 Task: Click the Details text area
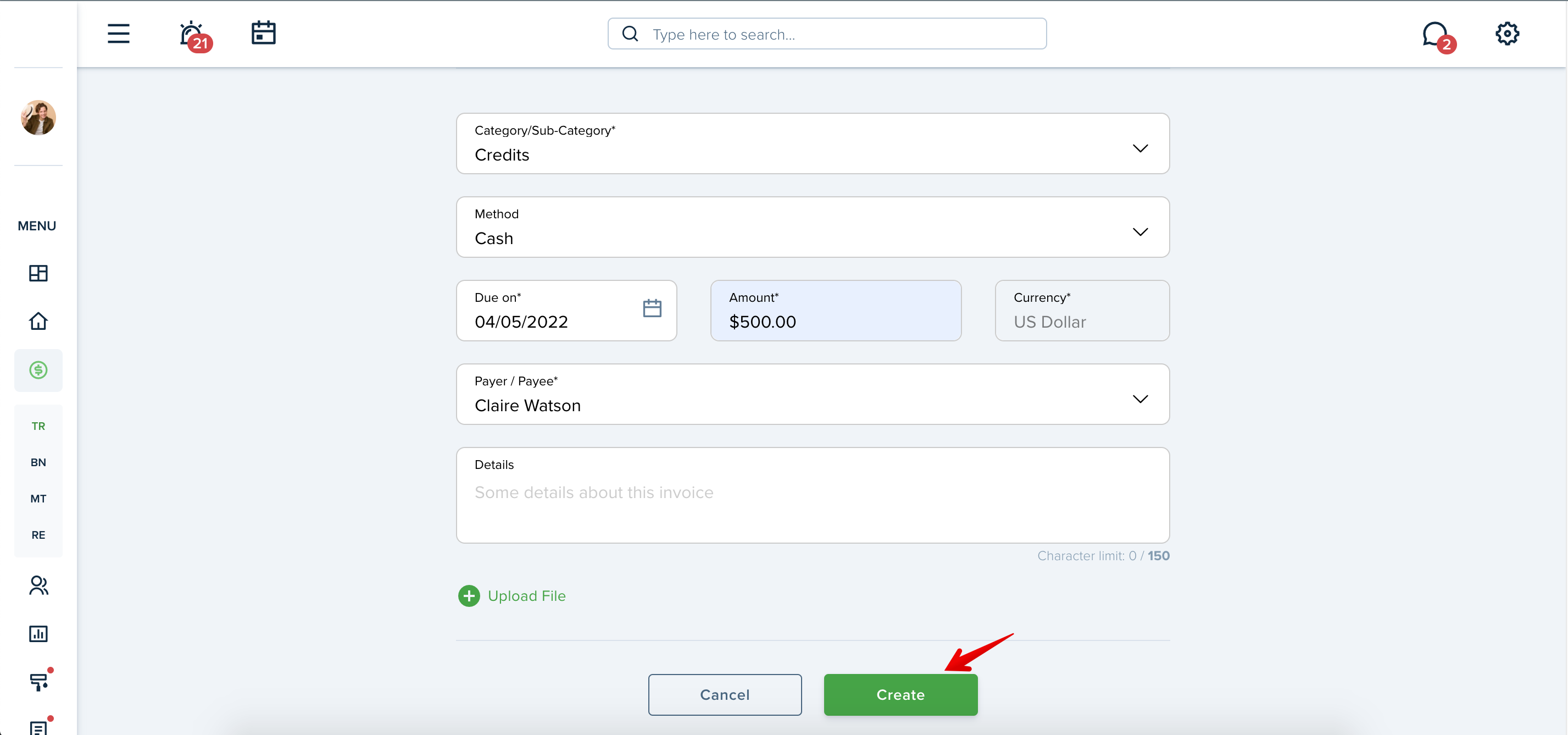[x=813, y=496]
